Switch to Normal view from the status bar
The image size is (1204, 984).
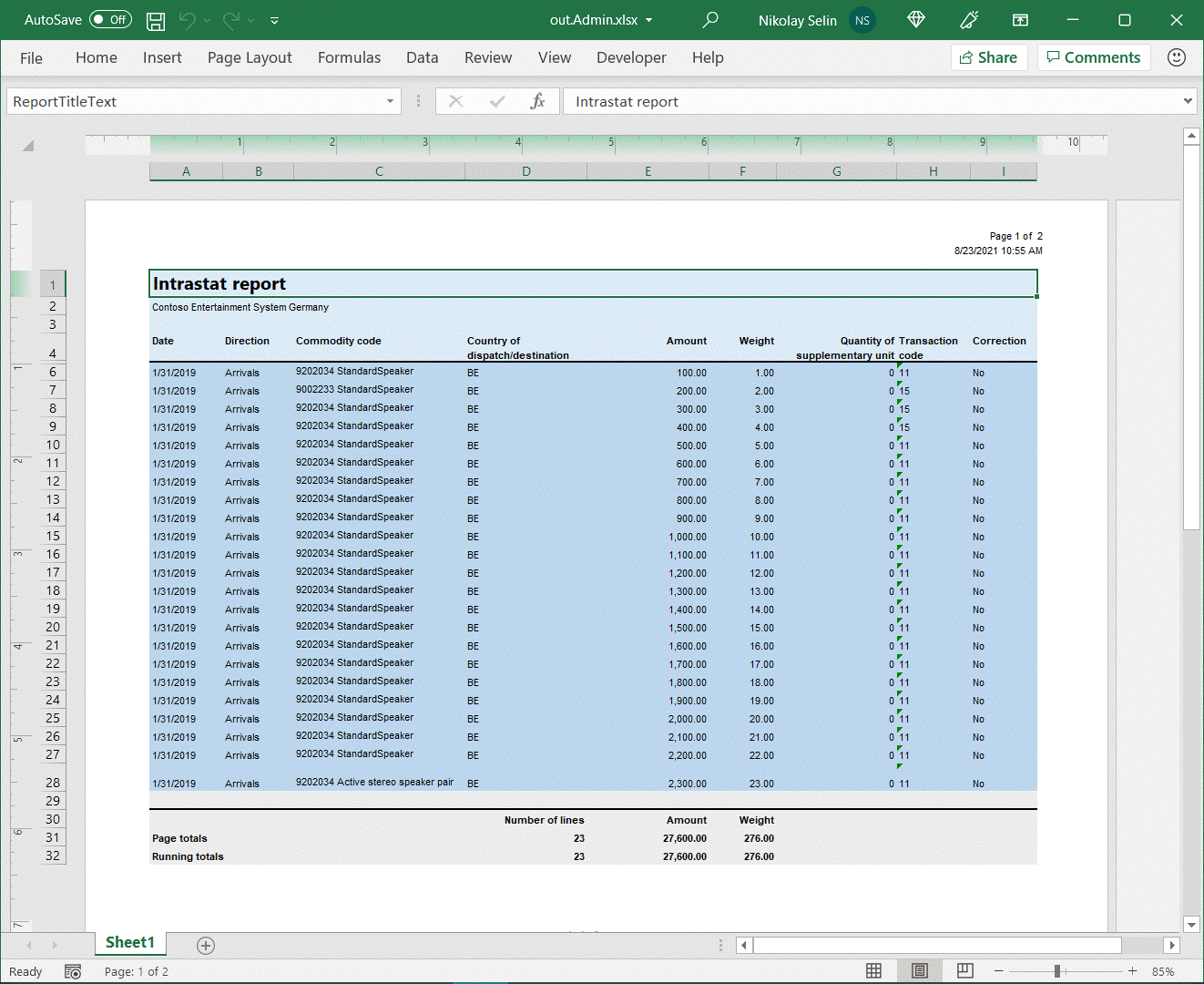[873, 970]
